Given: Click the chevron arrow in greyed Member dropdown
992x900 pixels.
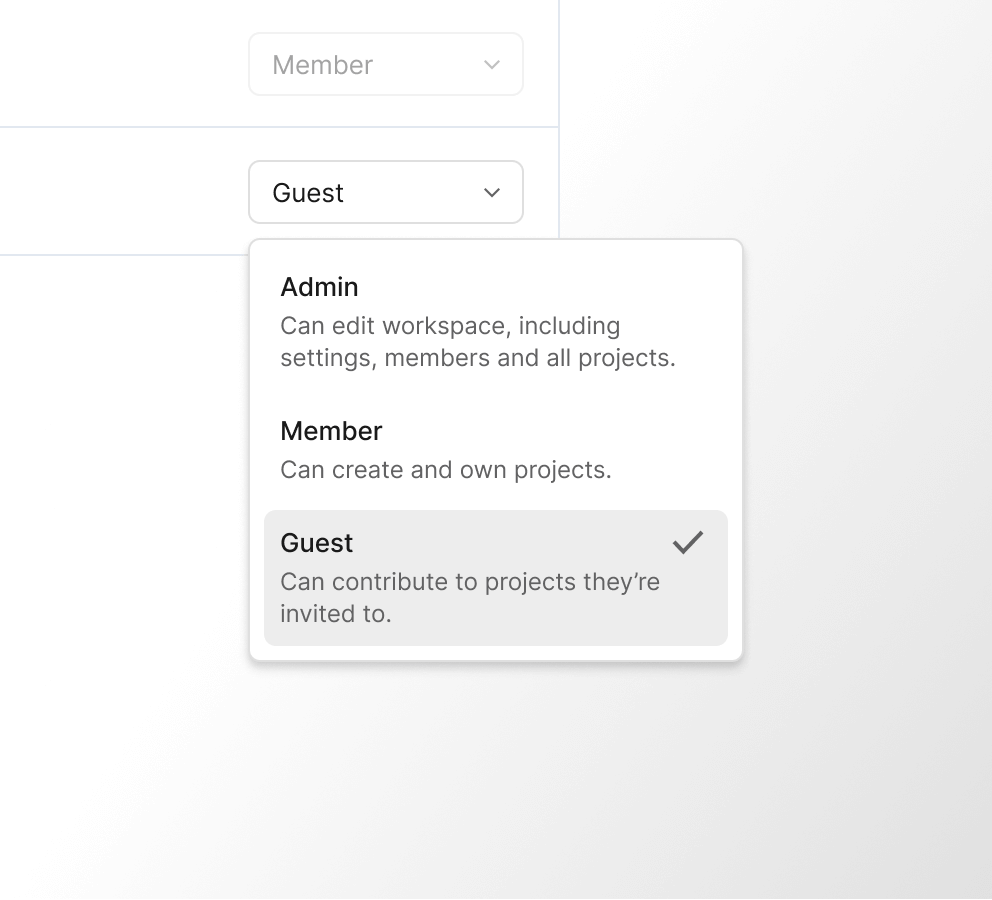Looking at the screenshot, I should coord(491,65).
